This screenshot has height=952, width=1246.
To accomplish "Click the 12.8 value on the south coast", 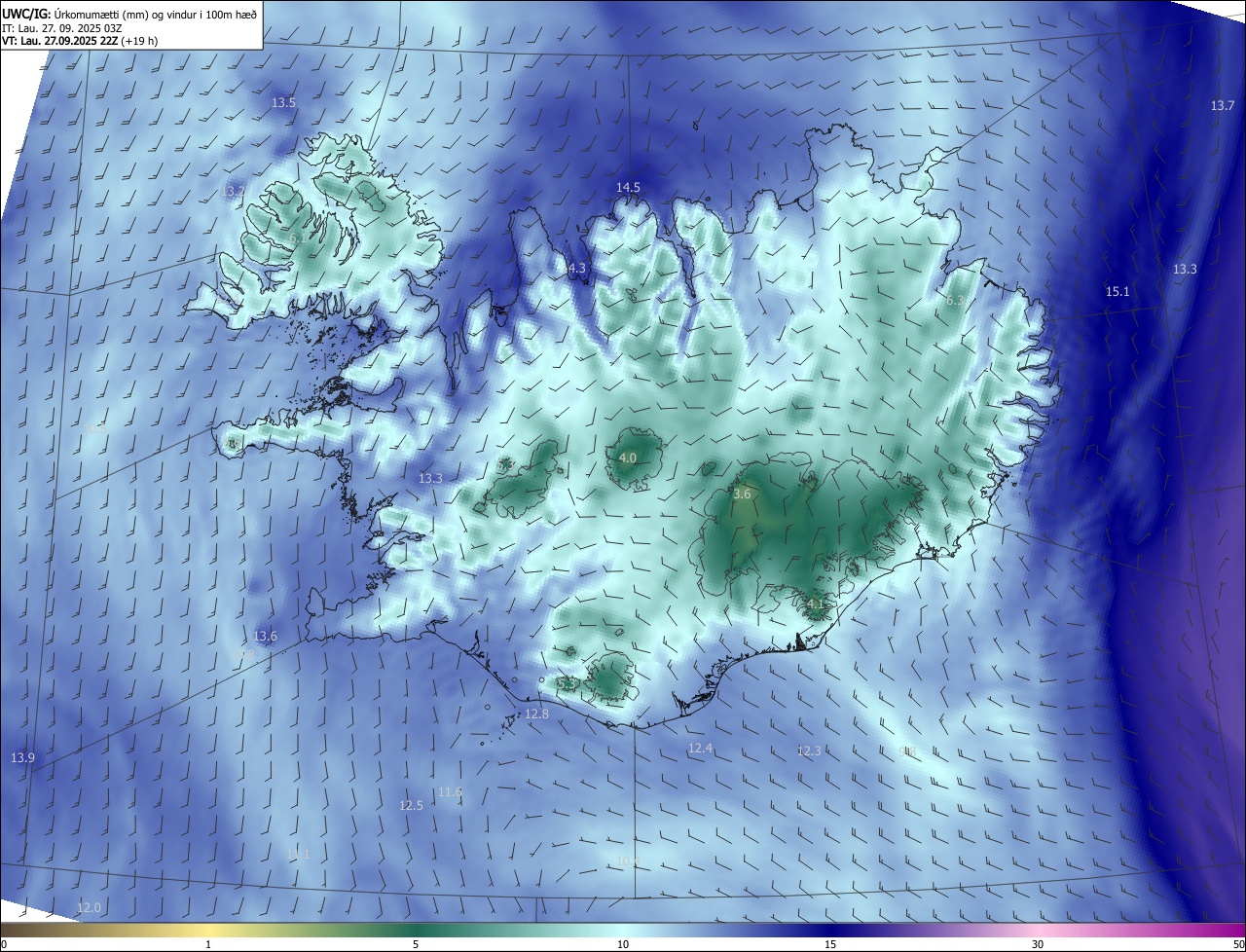I will click(x=537, y=714).
